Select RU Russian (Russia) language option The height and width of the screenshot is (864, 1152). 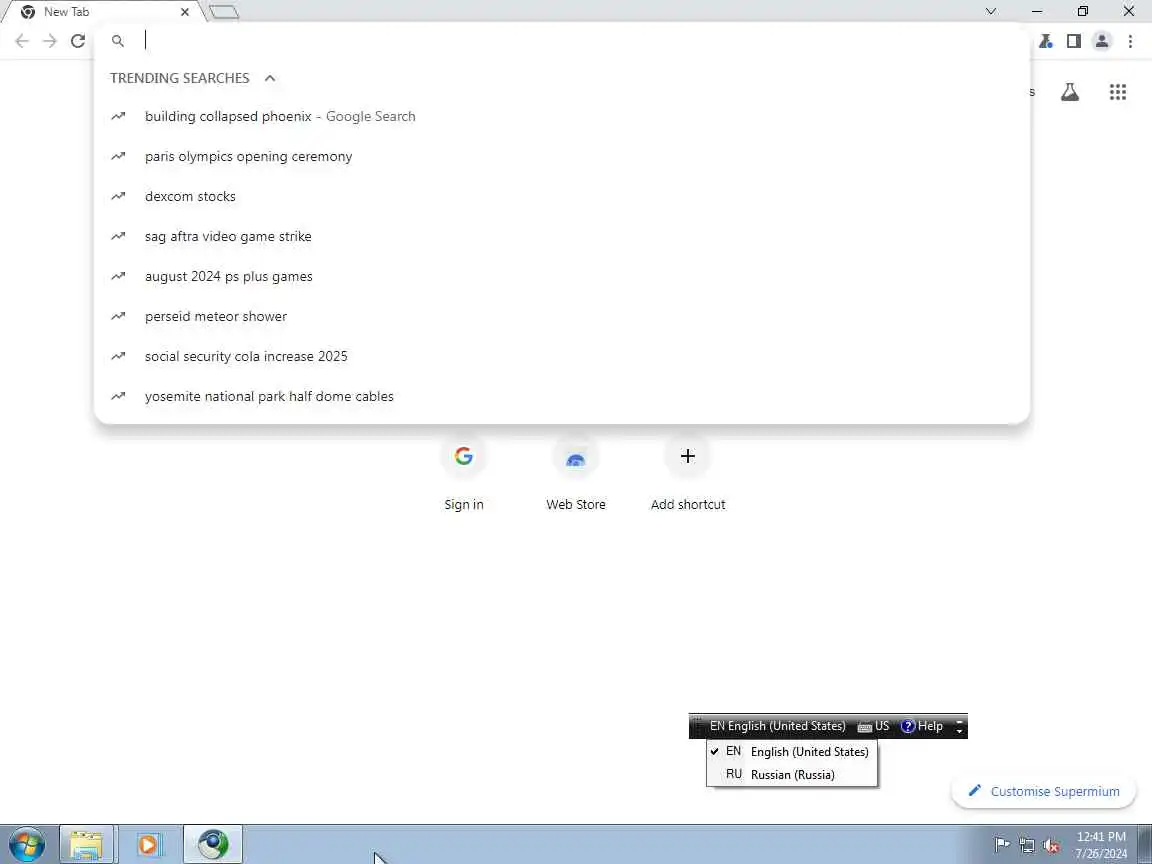click(791, 774)
